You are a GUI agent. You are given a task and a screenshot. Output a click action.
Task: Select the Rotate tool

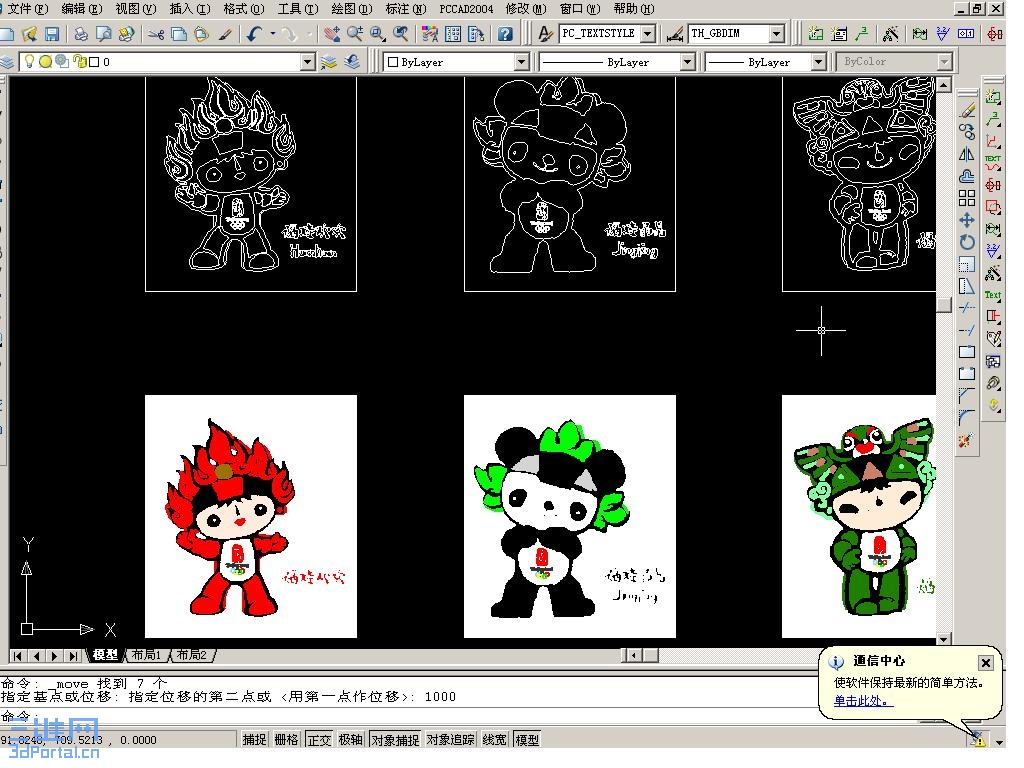[967, 242]
